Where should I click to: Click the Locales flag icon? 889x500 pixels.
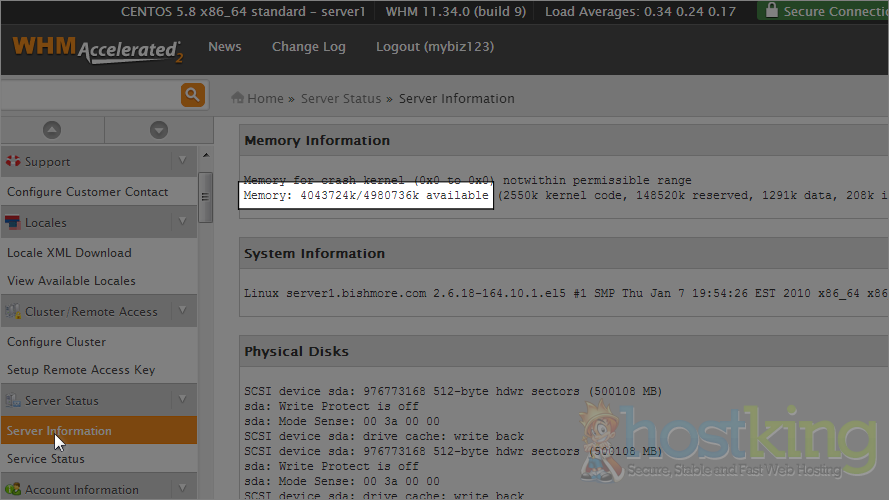pyautogui.click(x=13, y=222)
